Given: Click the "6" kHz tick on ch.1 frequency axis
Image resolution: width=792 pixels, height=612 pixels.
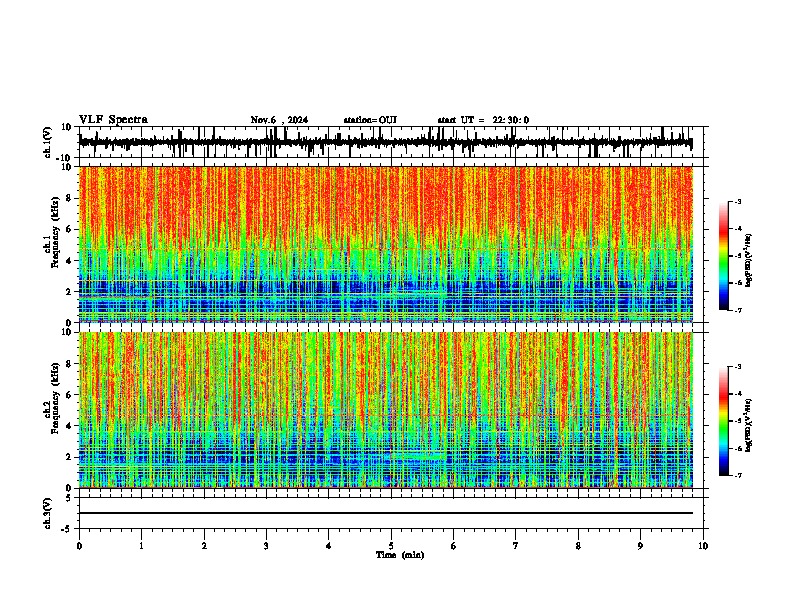Looking at the screenshot, I should click(x=70, y=229).
